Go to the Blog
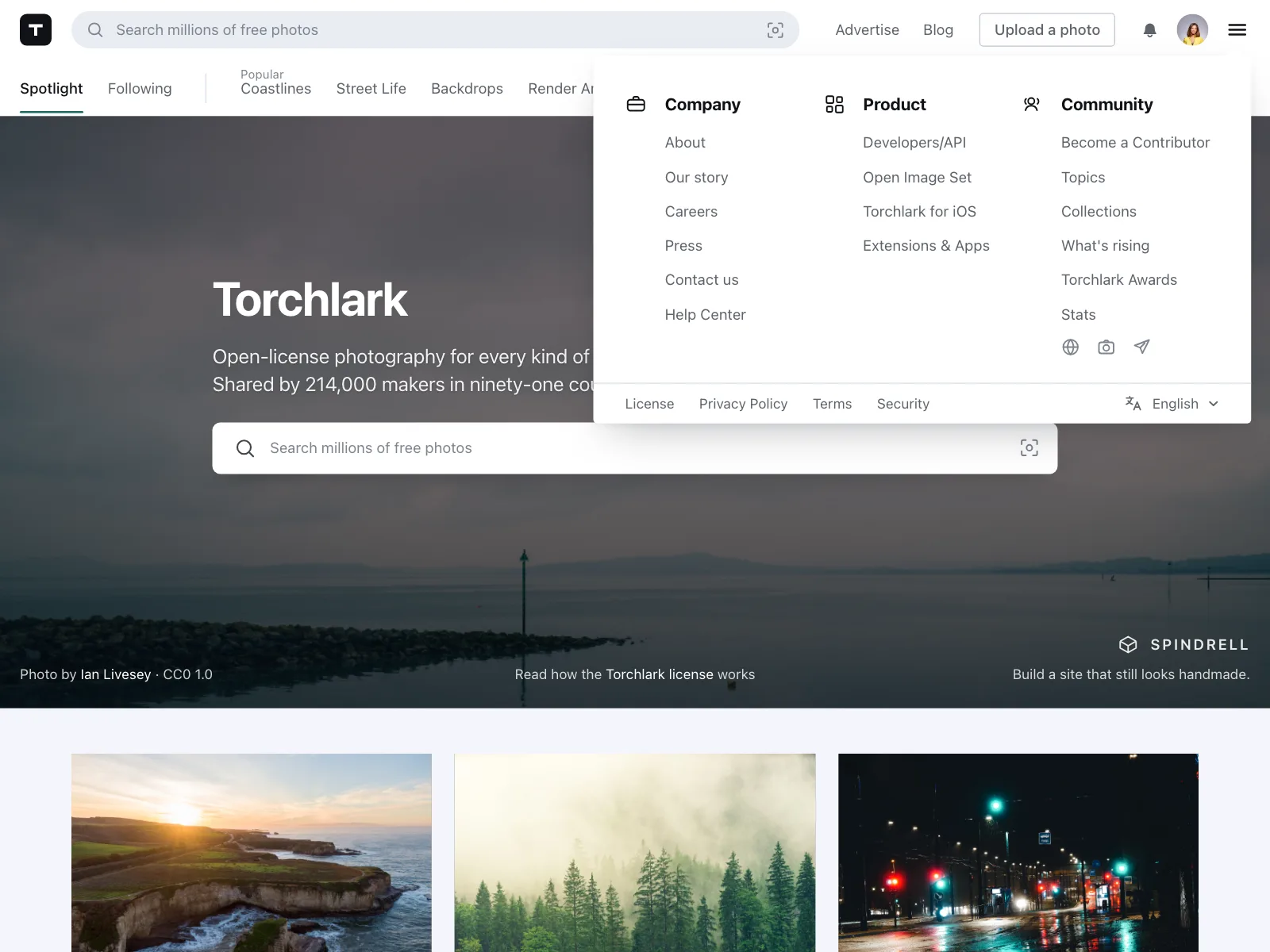The height and width of the screenshot is (952, 1270). point(938,30)
